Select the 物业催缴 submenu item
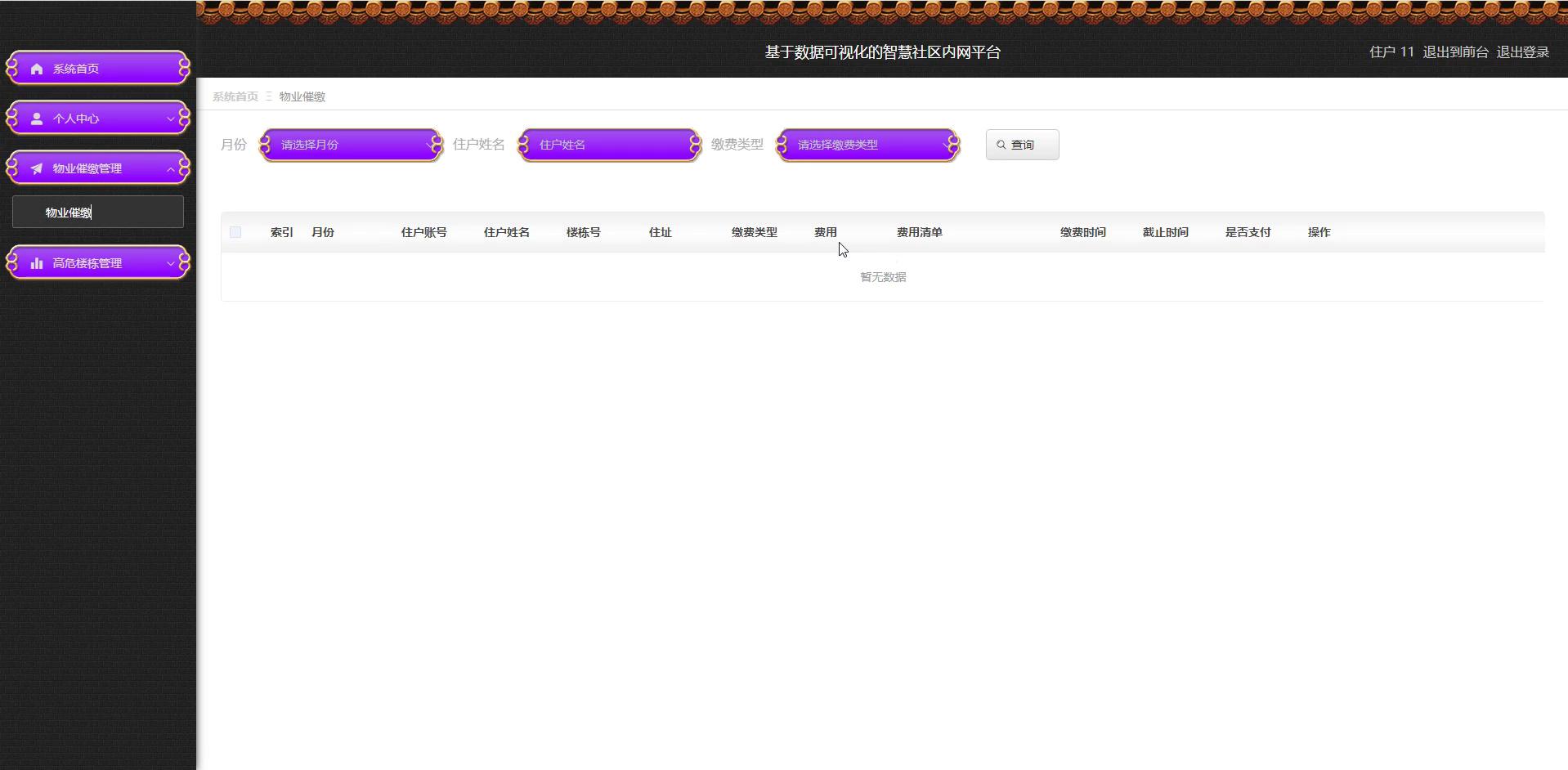The image size is (1568, 770). click(x=98, y=212)
